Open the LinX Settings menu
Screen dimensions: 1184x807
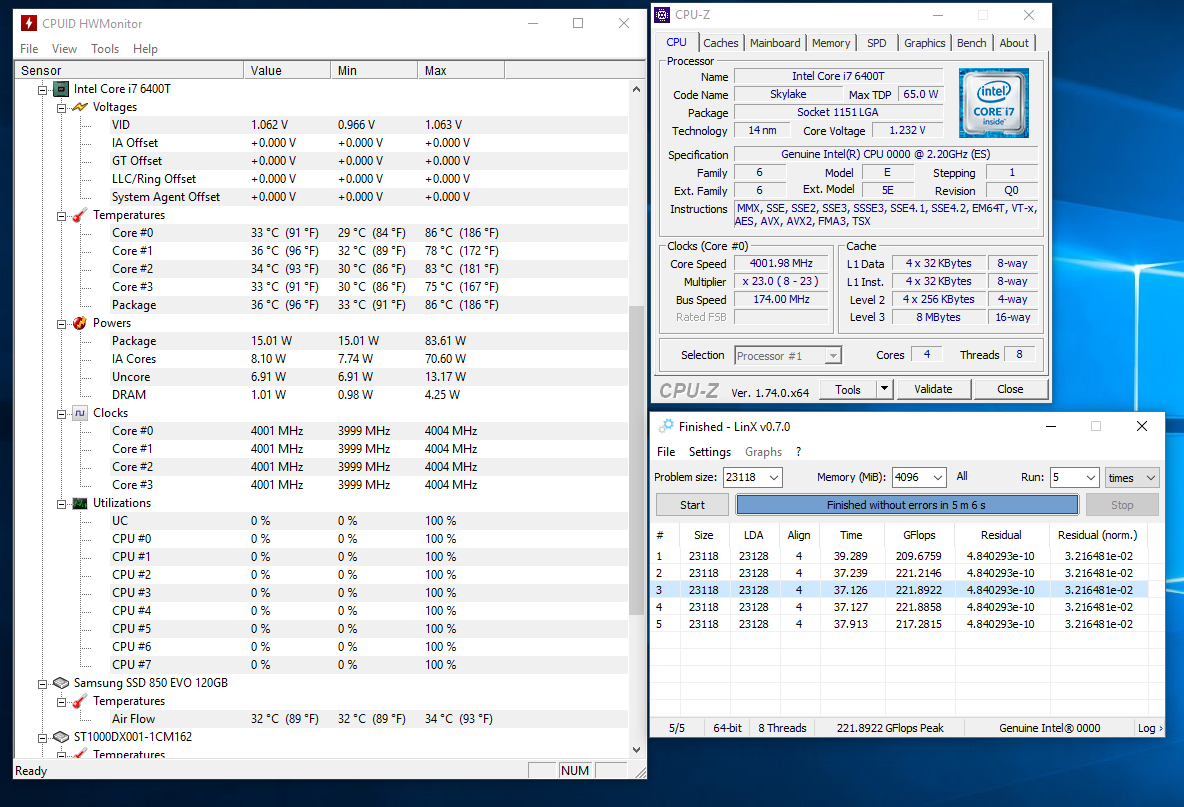(x=710, y=451)
